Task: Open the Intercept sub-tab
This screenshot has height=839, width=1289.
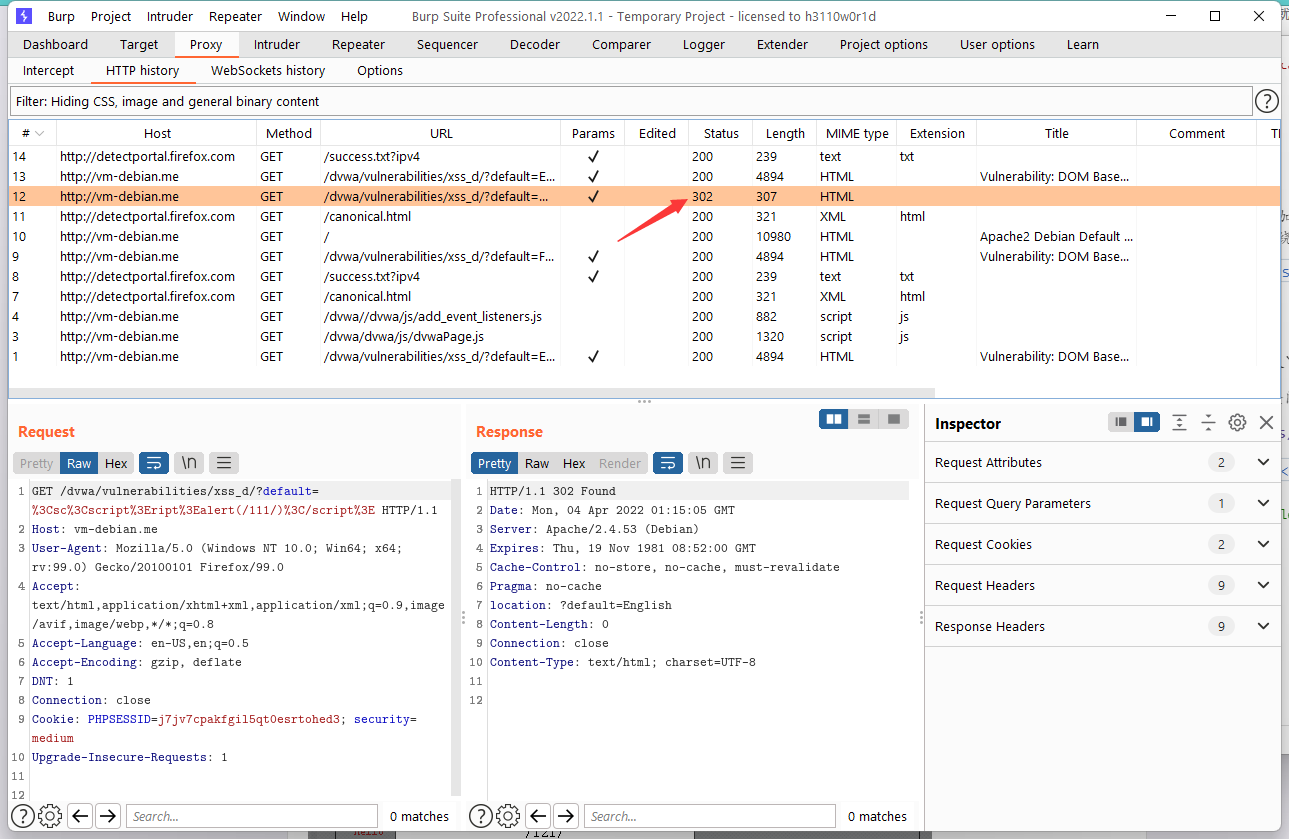Action: pos(49,70)
